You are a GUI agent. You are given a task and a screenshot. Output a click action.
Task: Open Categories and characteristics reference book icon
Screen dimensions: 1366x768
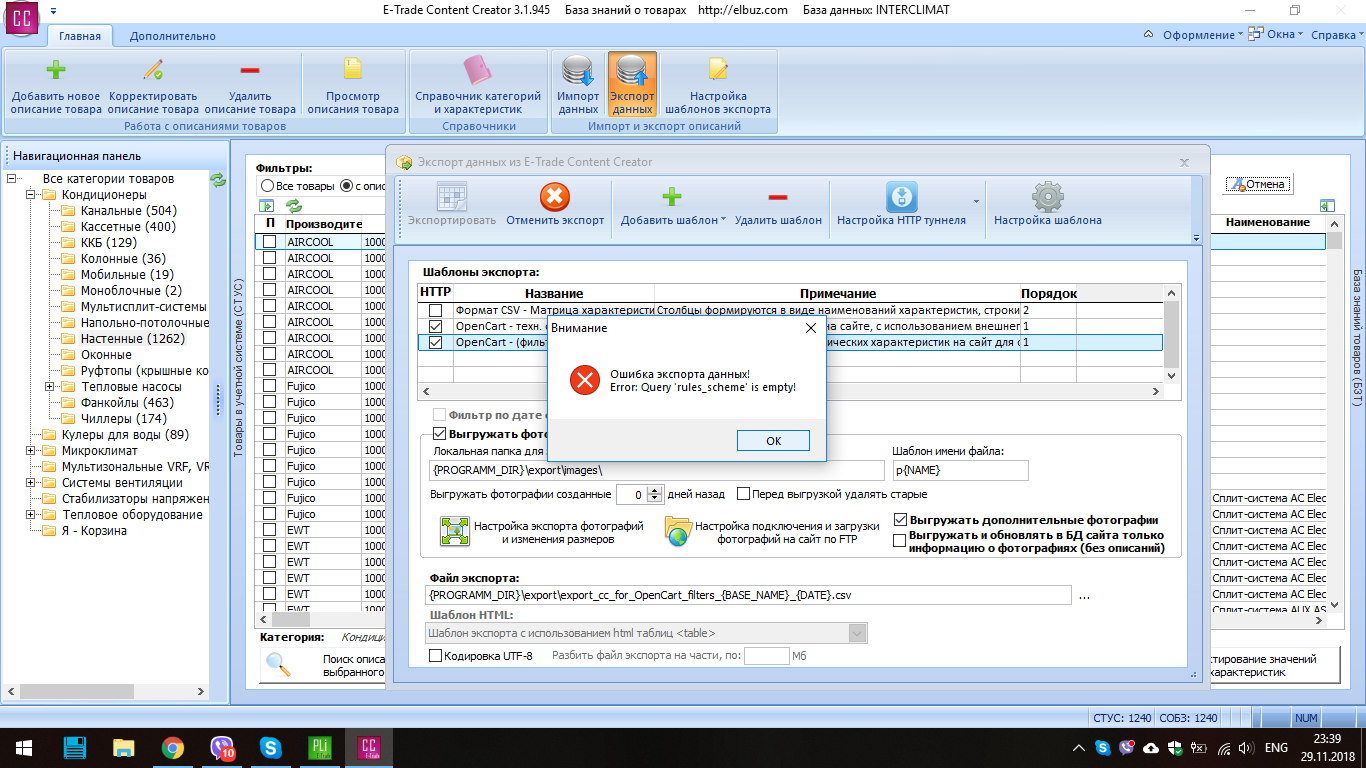[478, 71]
